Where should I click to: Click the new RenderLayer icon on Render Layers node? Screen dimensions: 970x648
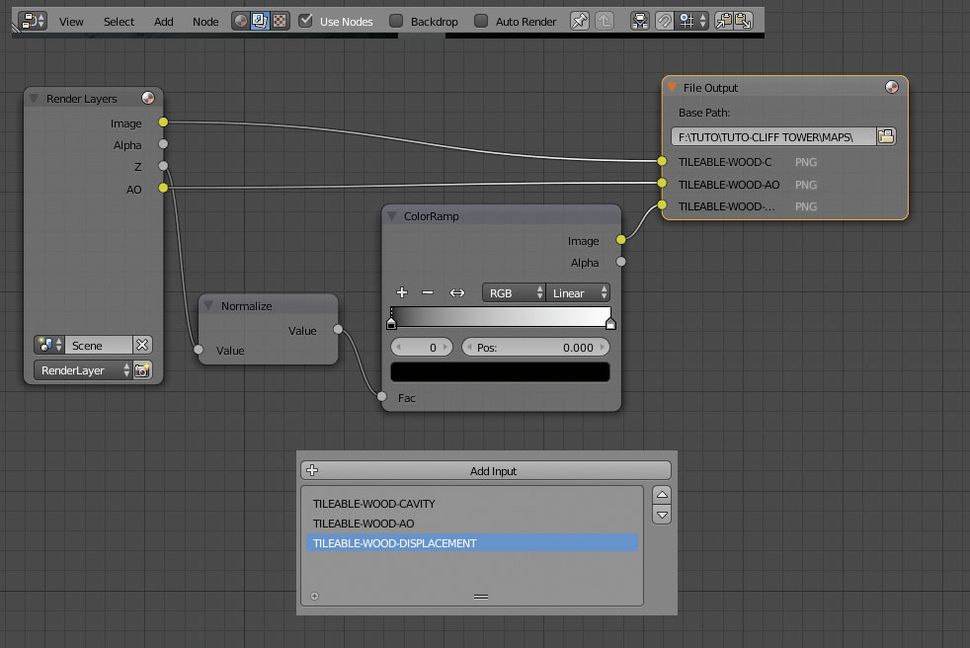142,370
